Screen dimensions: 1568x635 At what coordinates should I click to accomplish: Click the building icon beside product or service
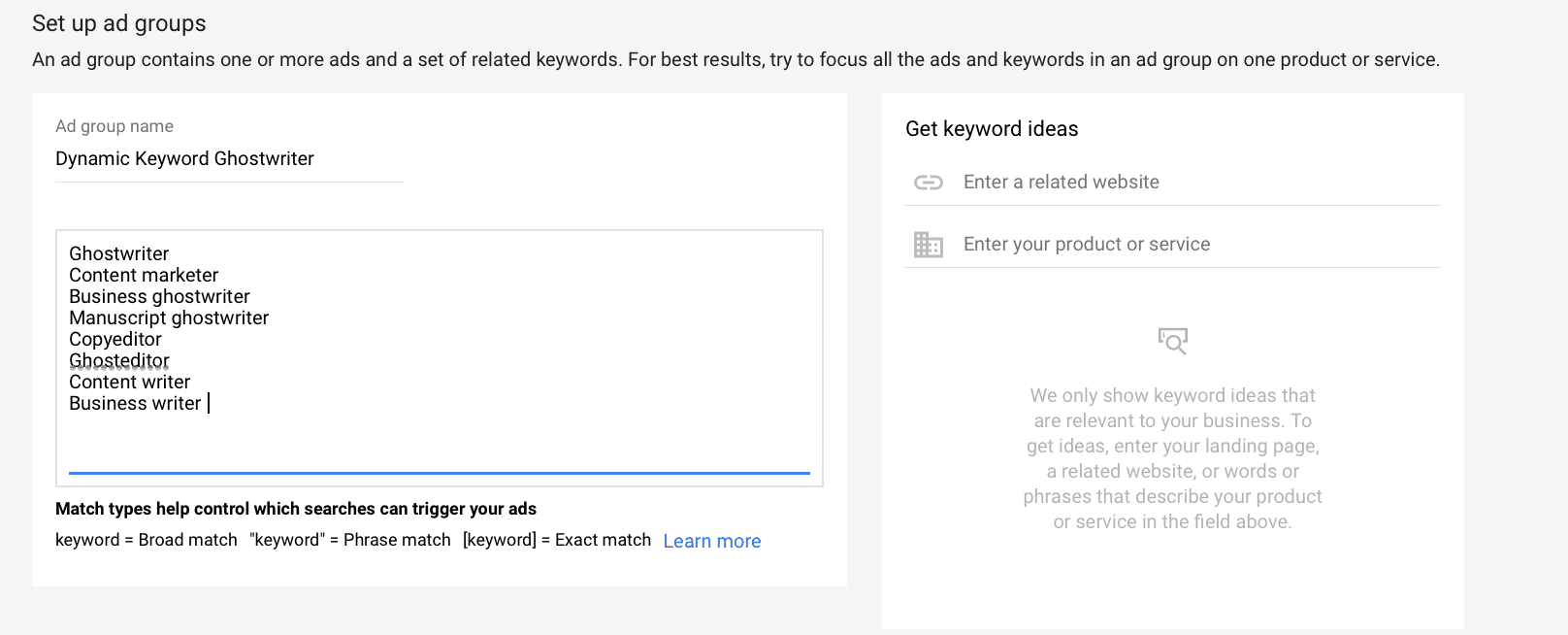tap(929, 245)
